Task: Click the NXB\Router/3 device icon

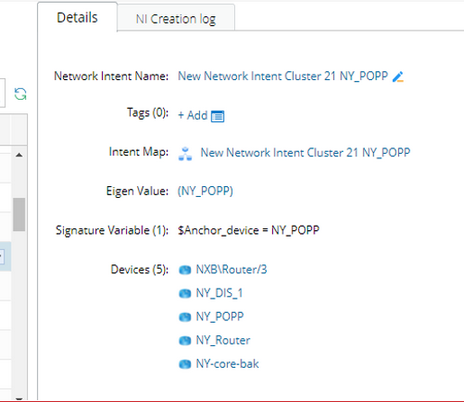Action: (185, 270)
